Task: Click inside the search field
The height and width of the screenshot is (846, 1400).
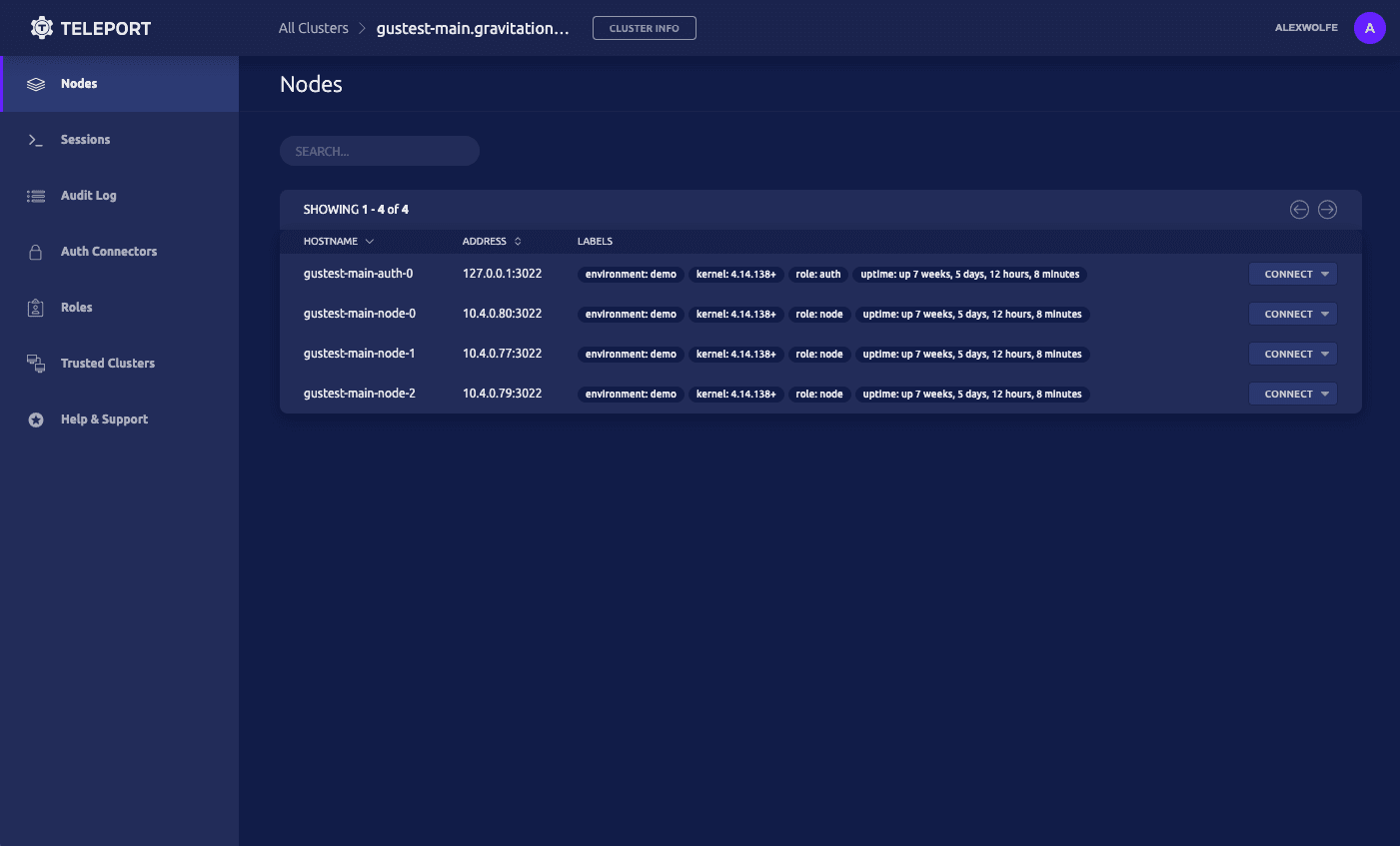Action: click(x=379, y=150)
